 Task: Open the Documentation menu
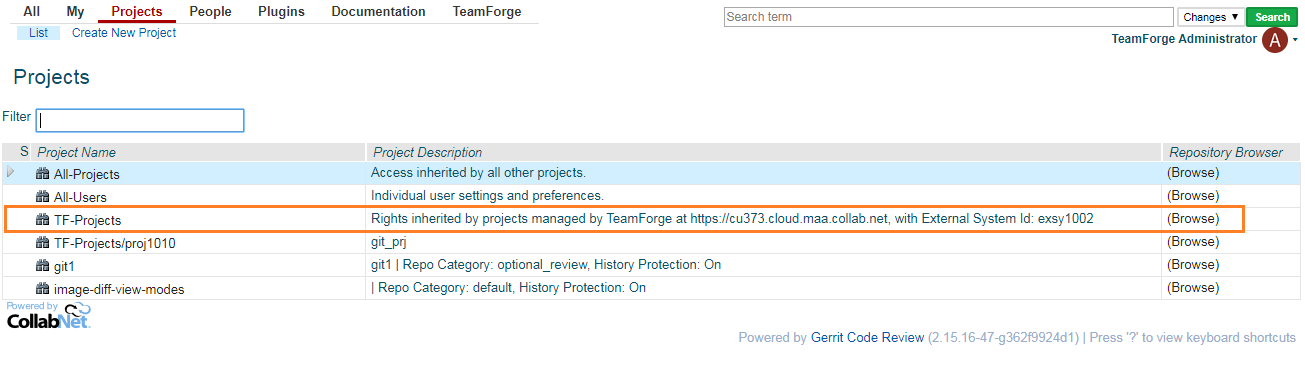click(378, 12)
